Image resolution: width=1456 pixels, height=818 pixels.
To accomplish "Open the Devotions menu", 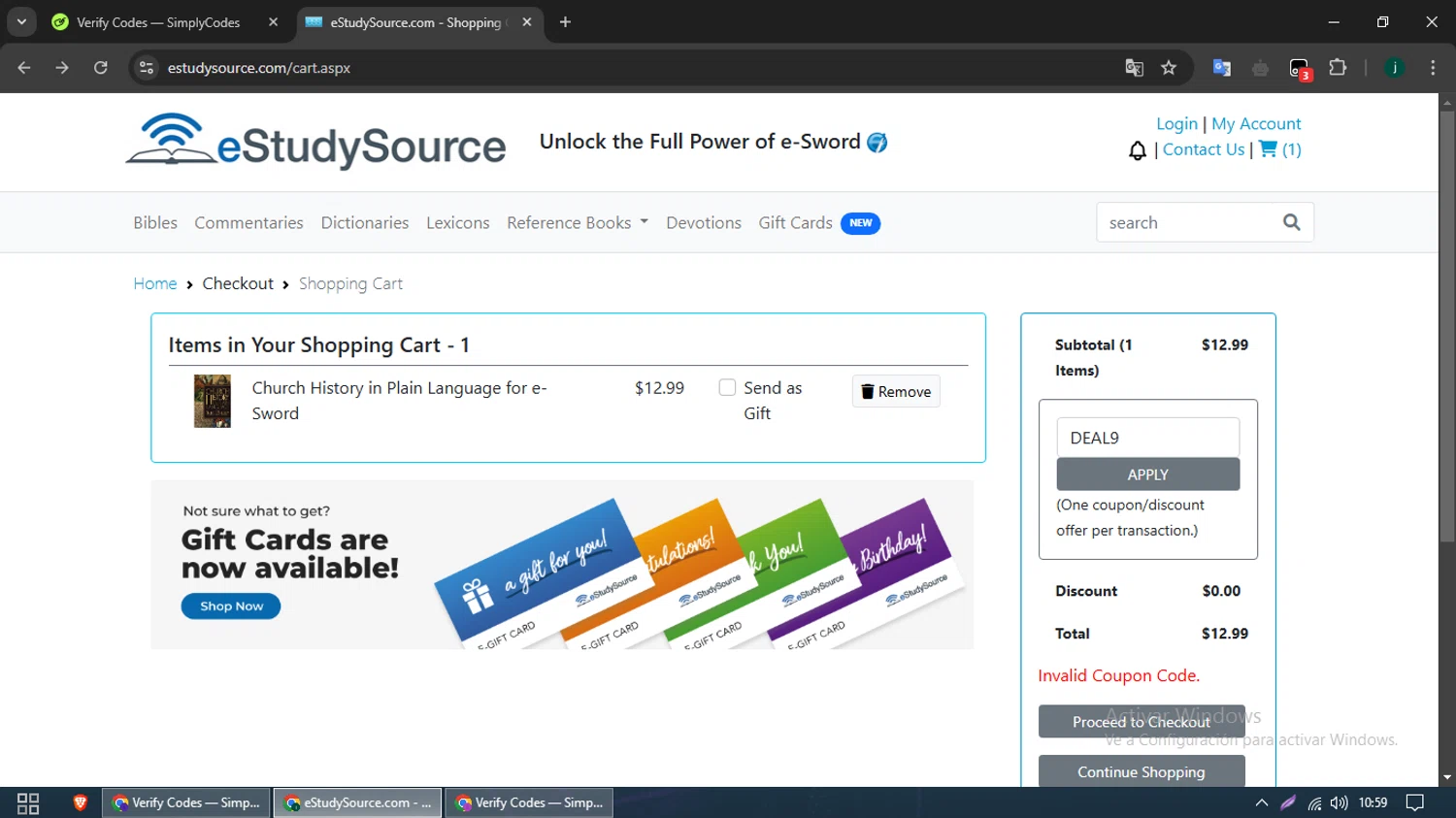I will tap(704, 222).
